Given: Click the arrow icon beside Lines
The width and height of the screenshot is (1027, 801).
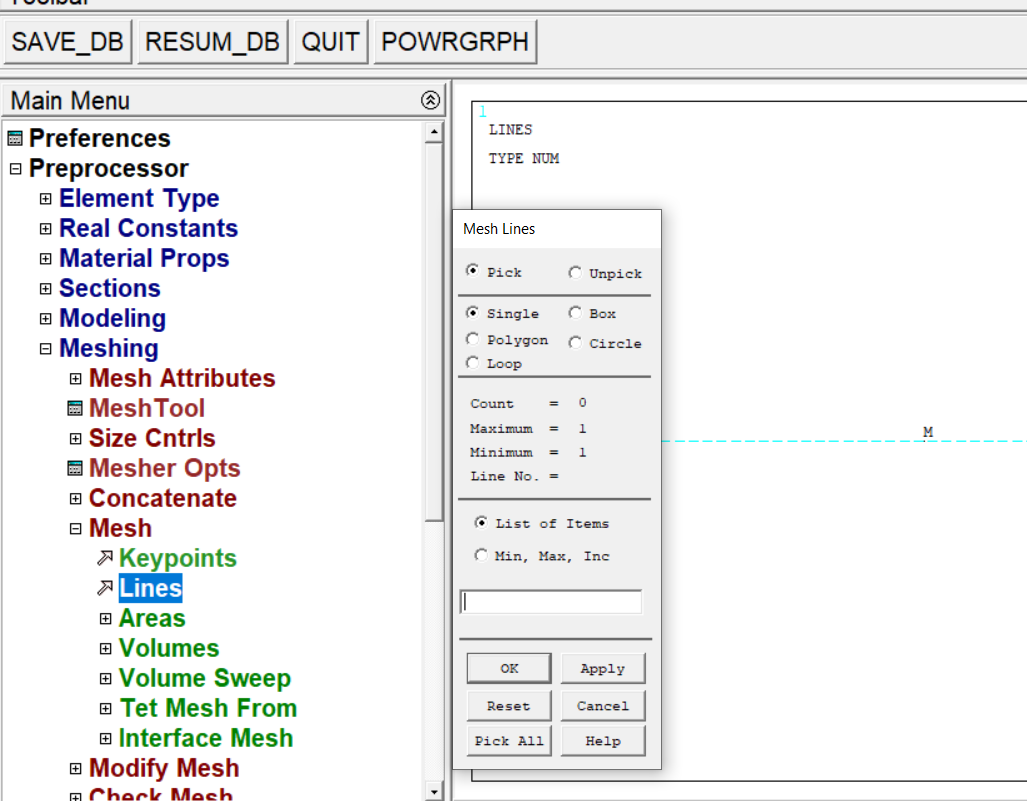Looking at the screenshot, I should point(105,588).
